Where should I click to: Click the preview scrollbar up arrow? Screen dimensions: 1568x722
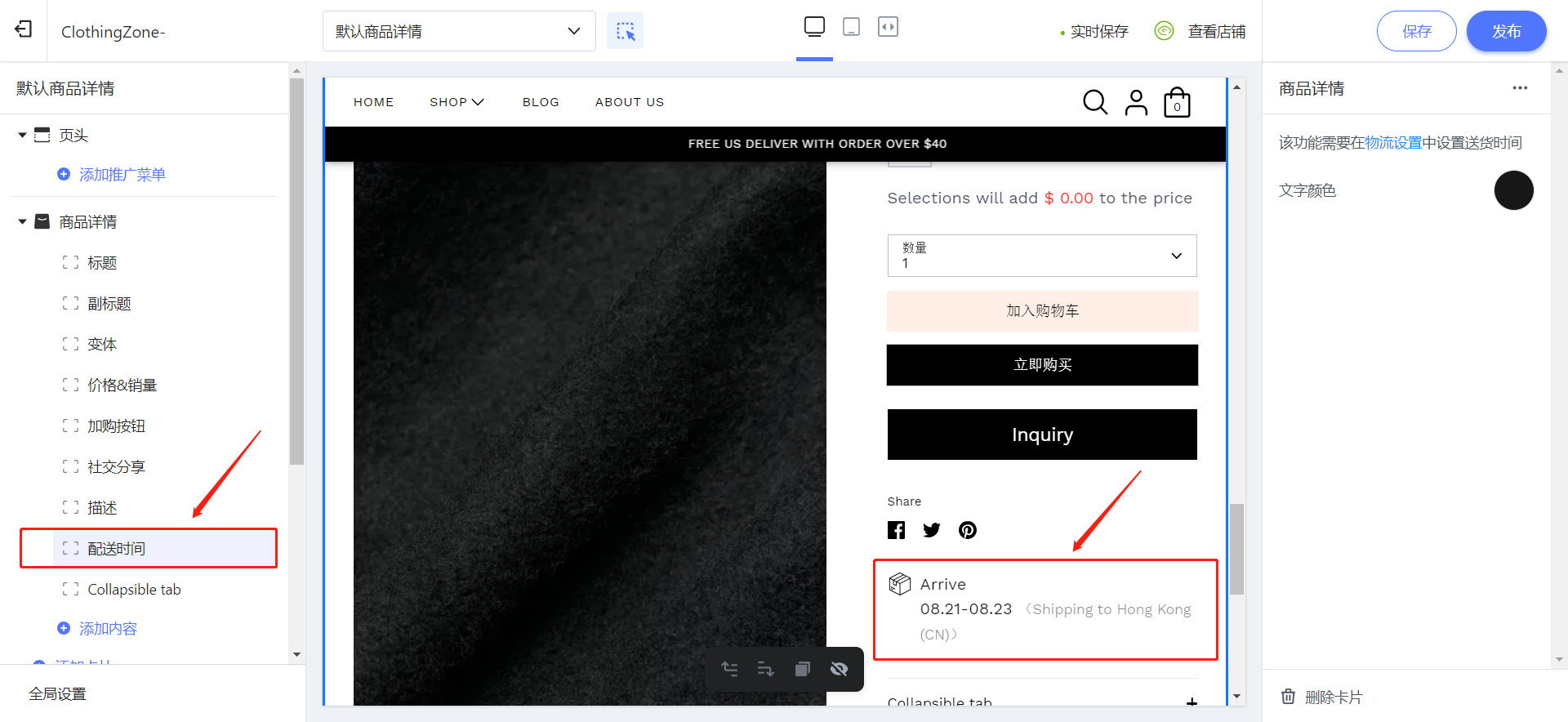pos(1237,87)
